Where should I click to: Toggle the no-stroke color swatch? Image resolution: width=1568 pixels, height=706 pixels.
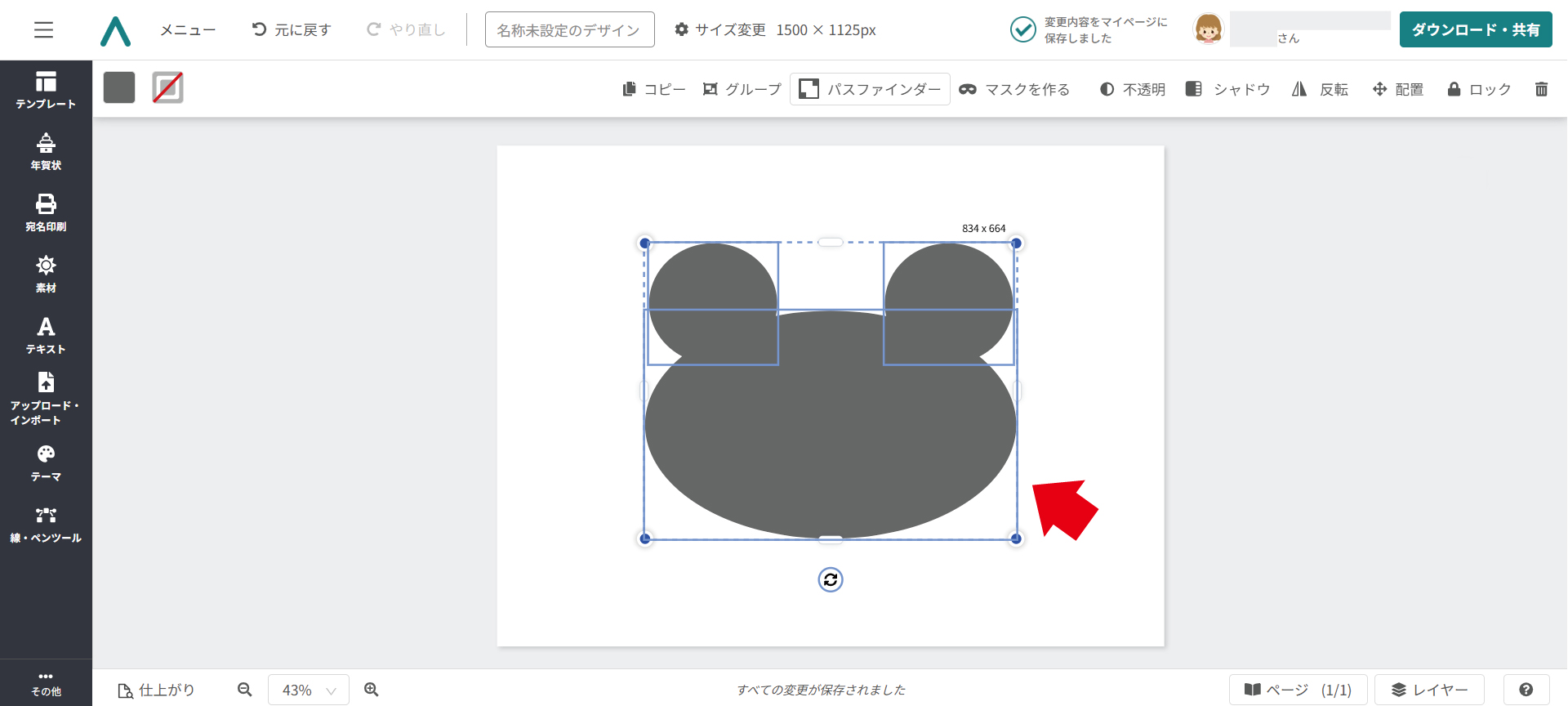pyautogui.click(x=167, y=87)
